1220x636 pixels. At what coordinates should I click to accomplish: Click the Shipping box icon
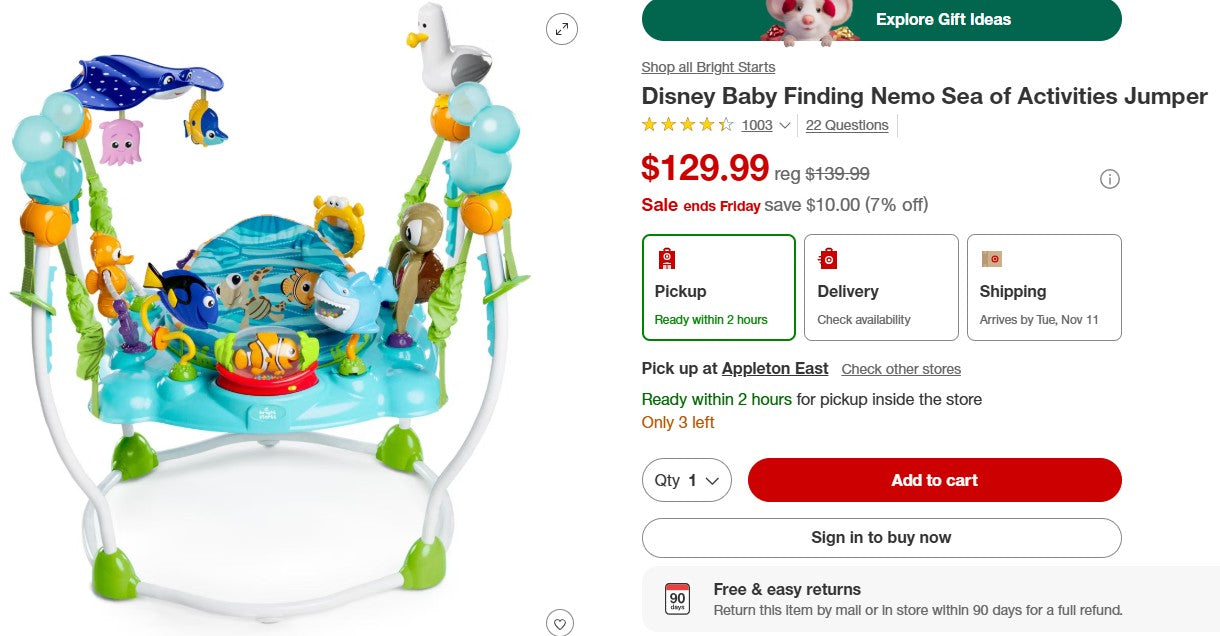pos(992,258)
